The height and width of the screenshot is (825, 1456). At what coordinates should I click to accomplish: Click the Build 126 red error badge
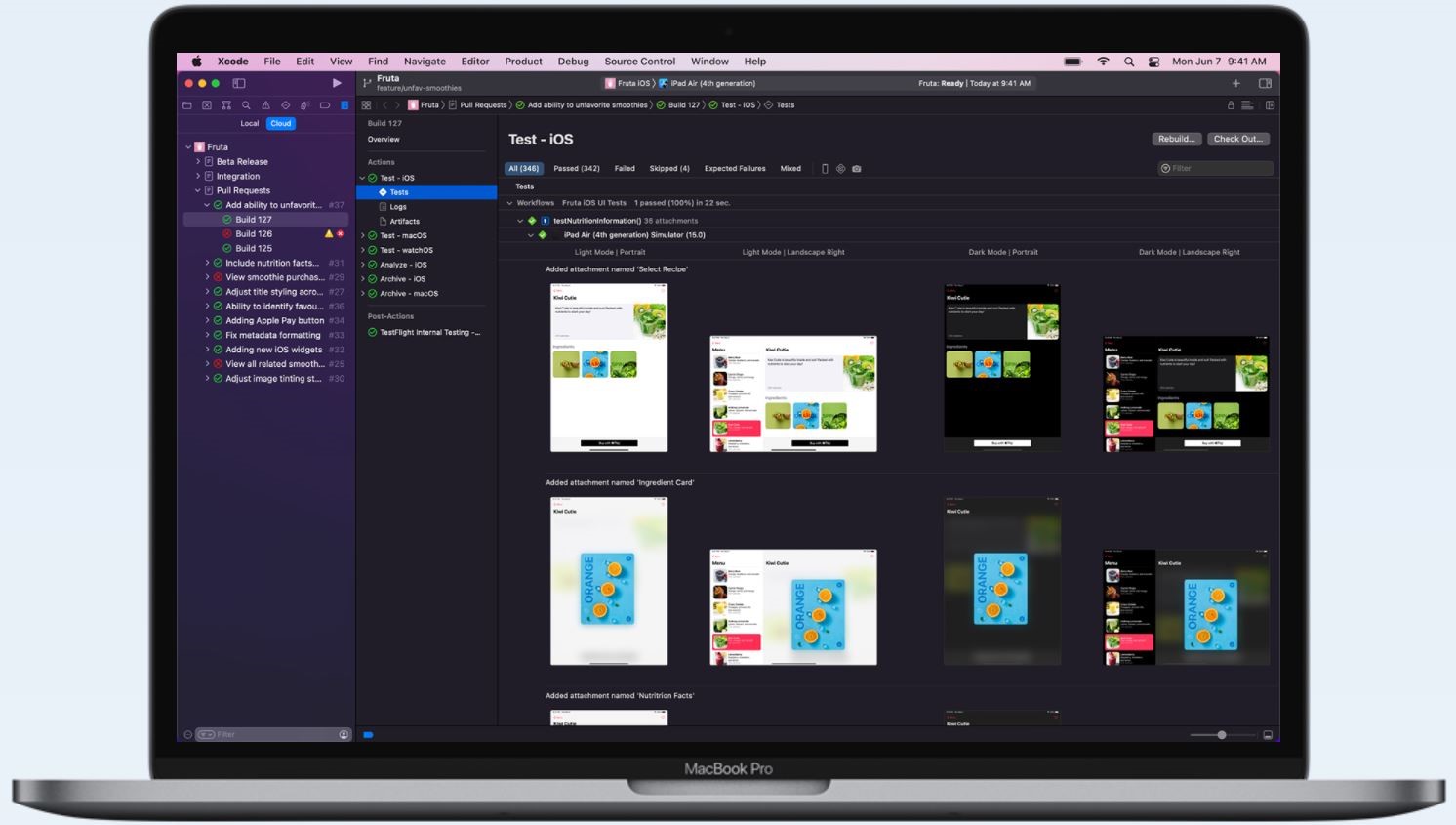(341, 233)
